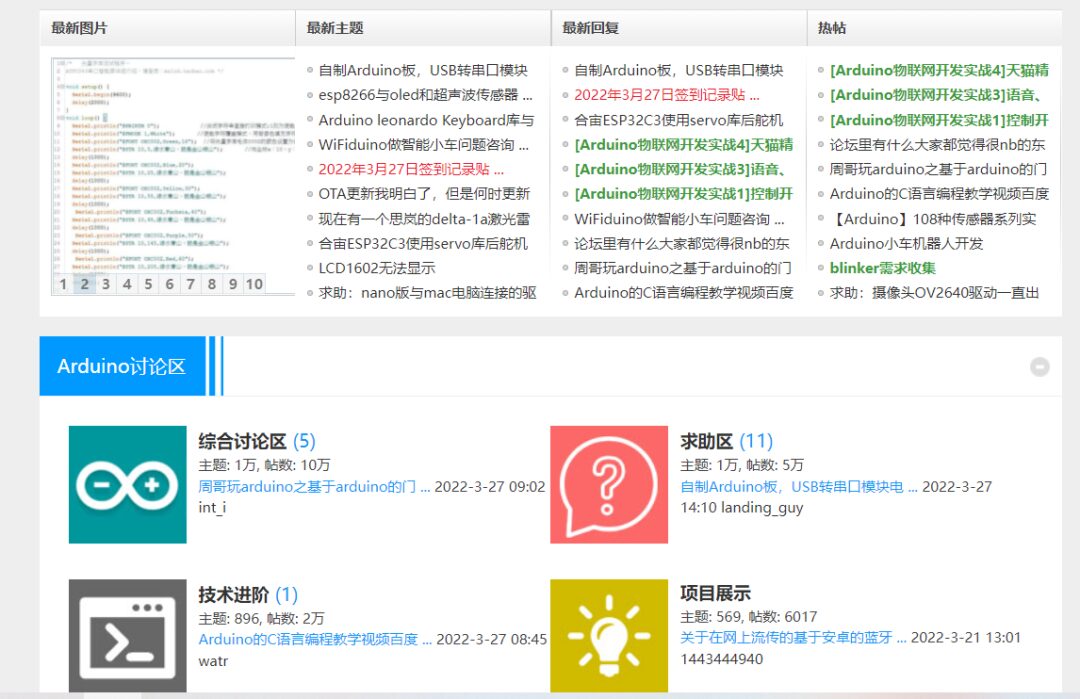Open WiFiduino做智能小车 post in 最新回复 list
Image resolution: width=1080 pixels, height=699 pixels.
pyautogui.click(x=679, y=219)
